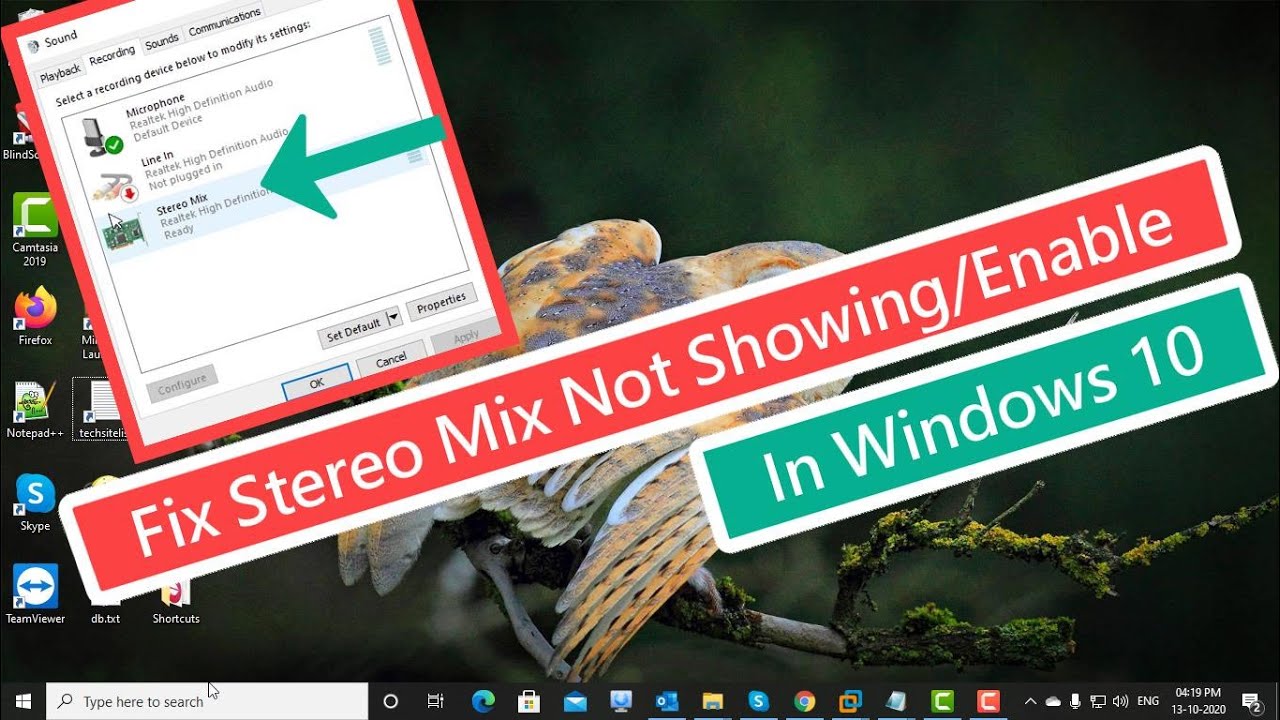The width and height of the screenshot is (1280, 720).
Task: Select the db.txt desktop file label
Action: click(106, 618)
